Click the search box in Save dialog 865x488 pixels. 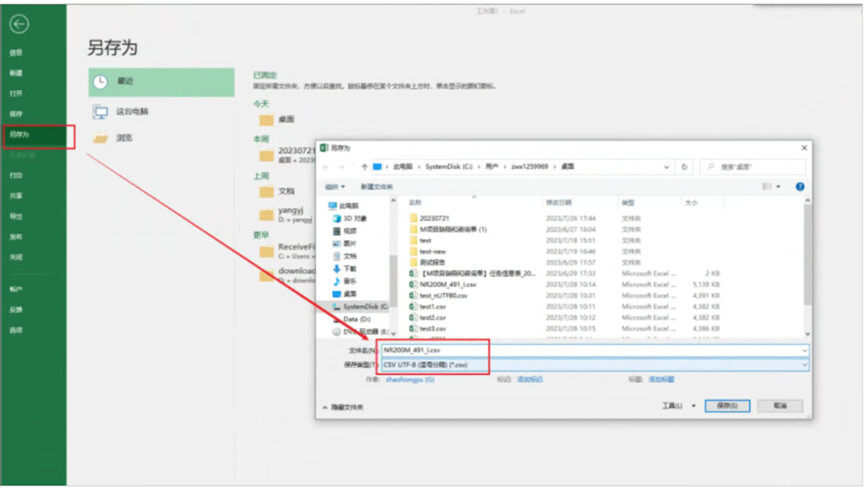coord(752,167)
